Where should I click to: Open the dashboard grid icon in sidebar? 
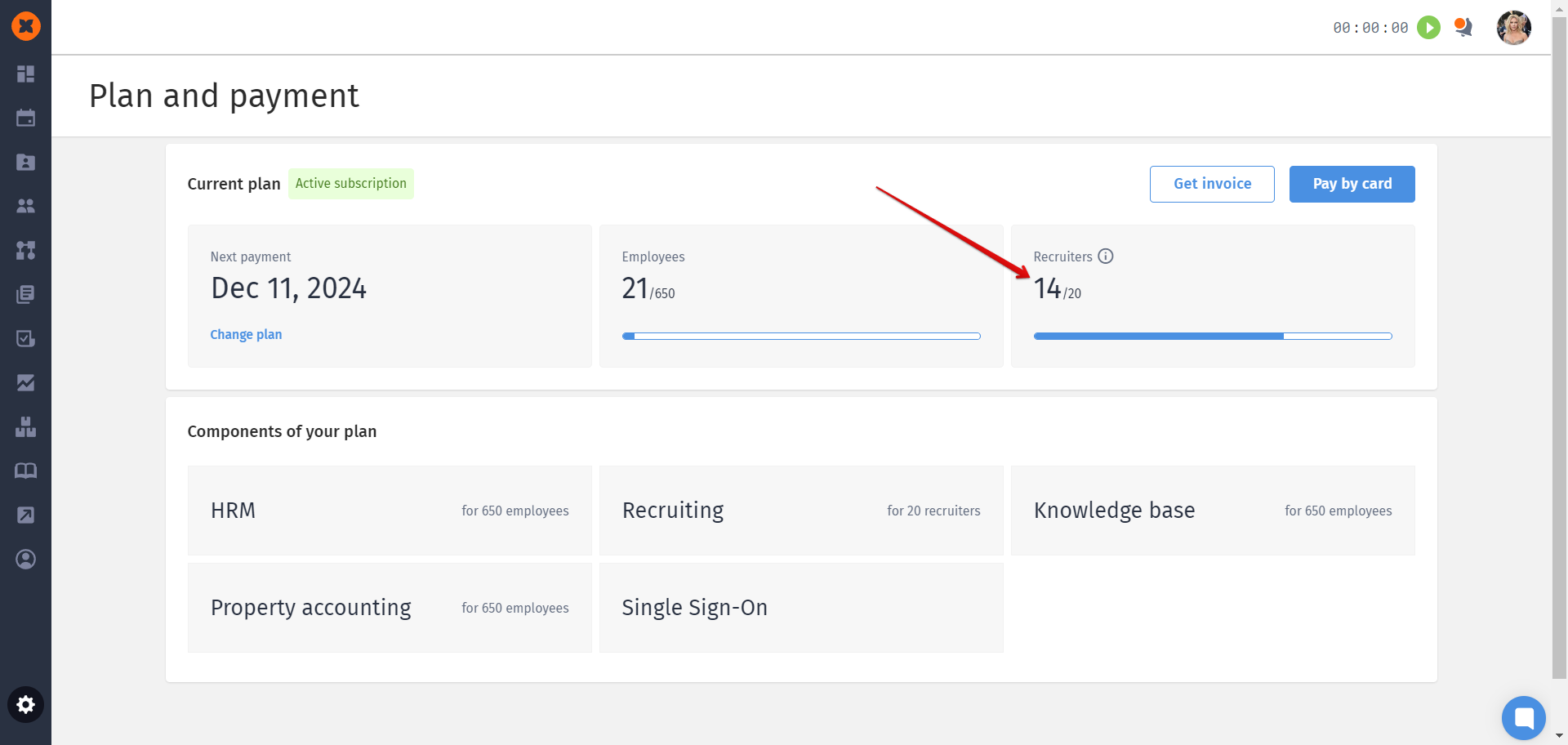26,74
